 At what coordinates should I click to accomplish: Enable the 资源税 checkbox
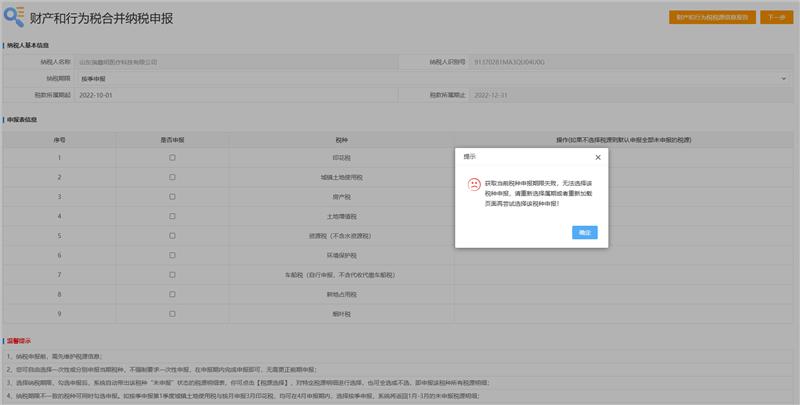coord(173,236)
